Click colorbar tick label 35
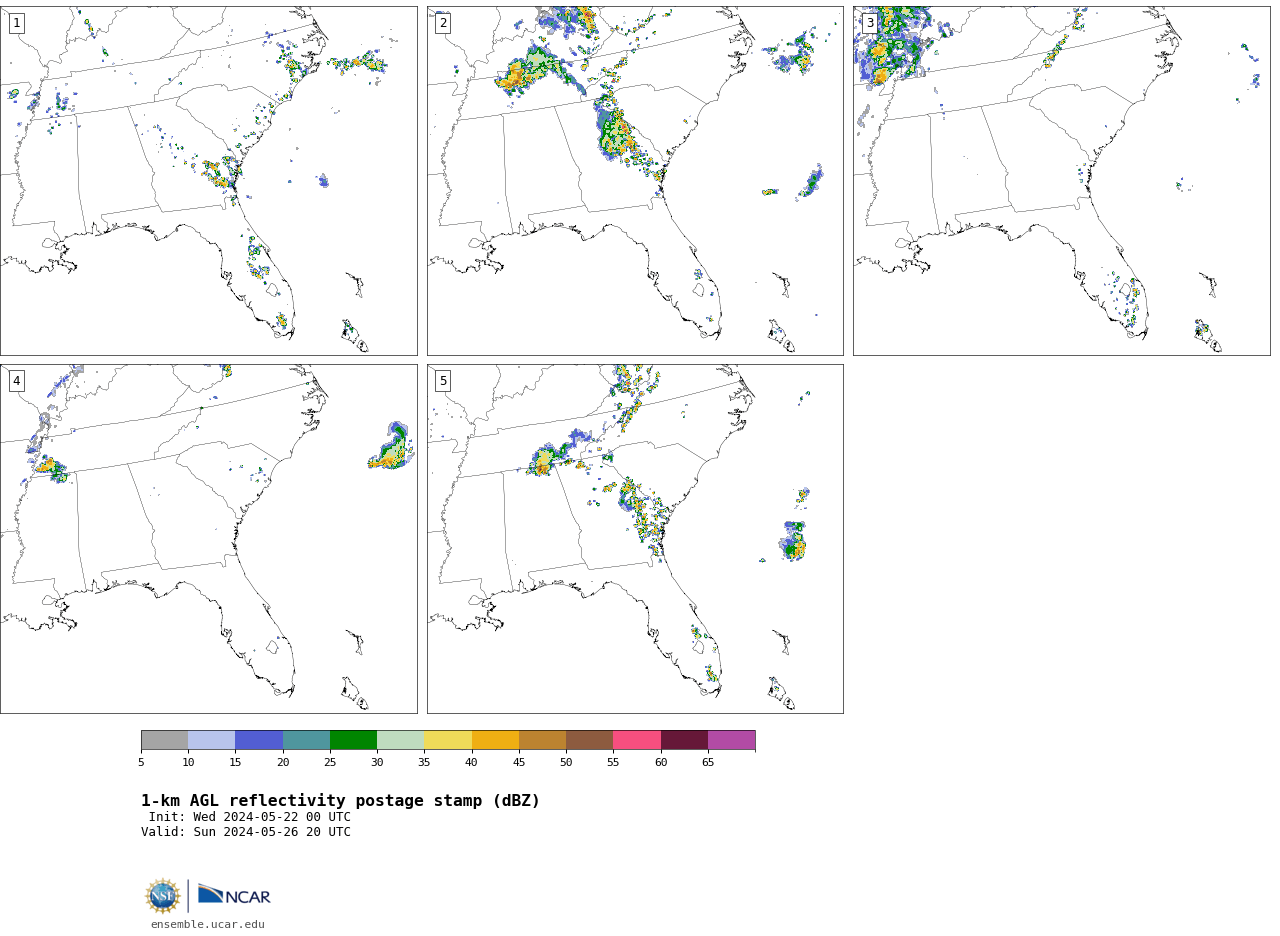This screenshot has width=1280, height=936. (424, 763)
